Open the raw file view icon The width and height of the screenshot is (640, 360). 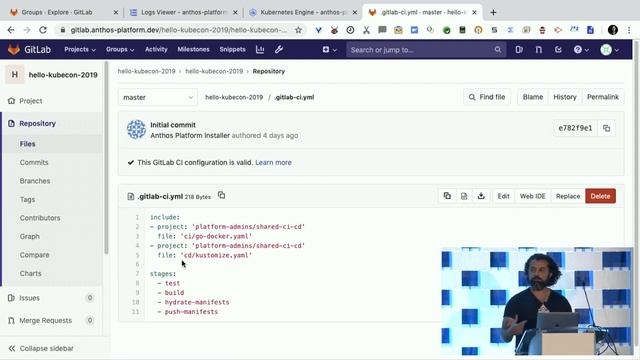(464, 196)
